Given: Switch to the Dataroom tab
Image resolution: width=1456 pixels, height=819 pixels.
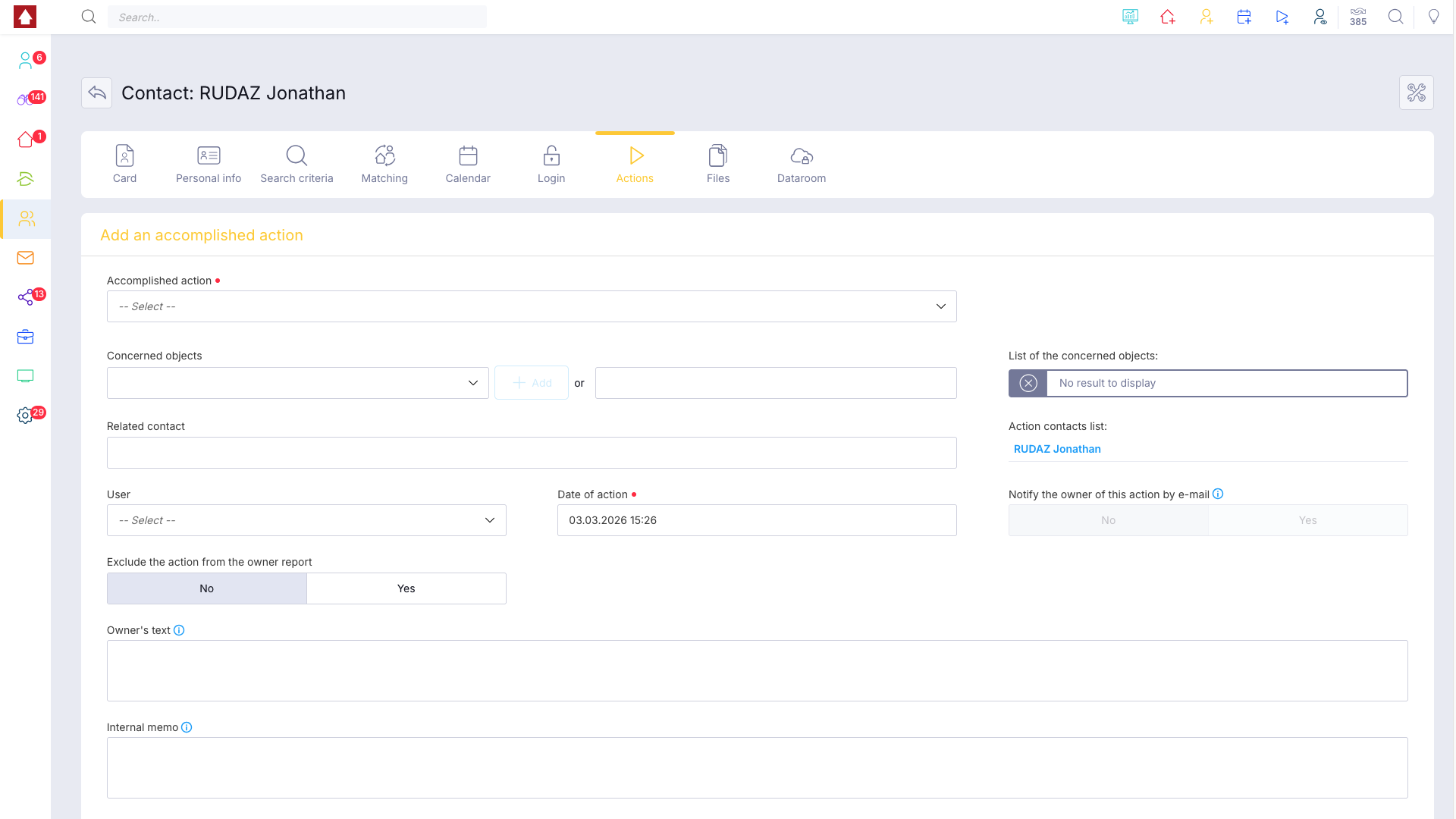Looking at the screenshot, I should [802, 165].
